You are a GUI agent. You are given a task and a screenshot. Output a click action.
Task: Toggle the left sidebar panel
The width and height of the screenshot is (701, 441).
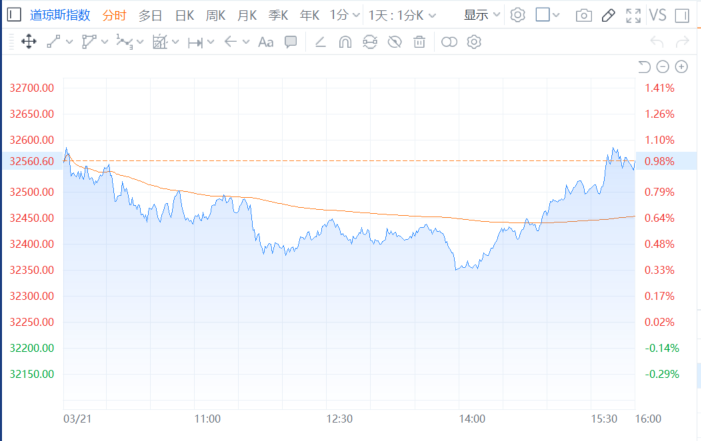point(13,15)
